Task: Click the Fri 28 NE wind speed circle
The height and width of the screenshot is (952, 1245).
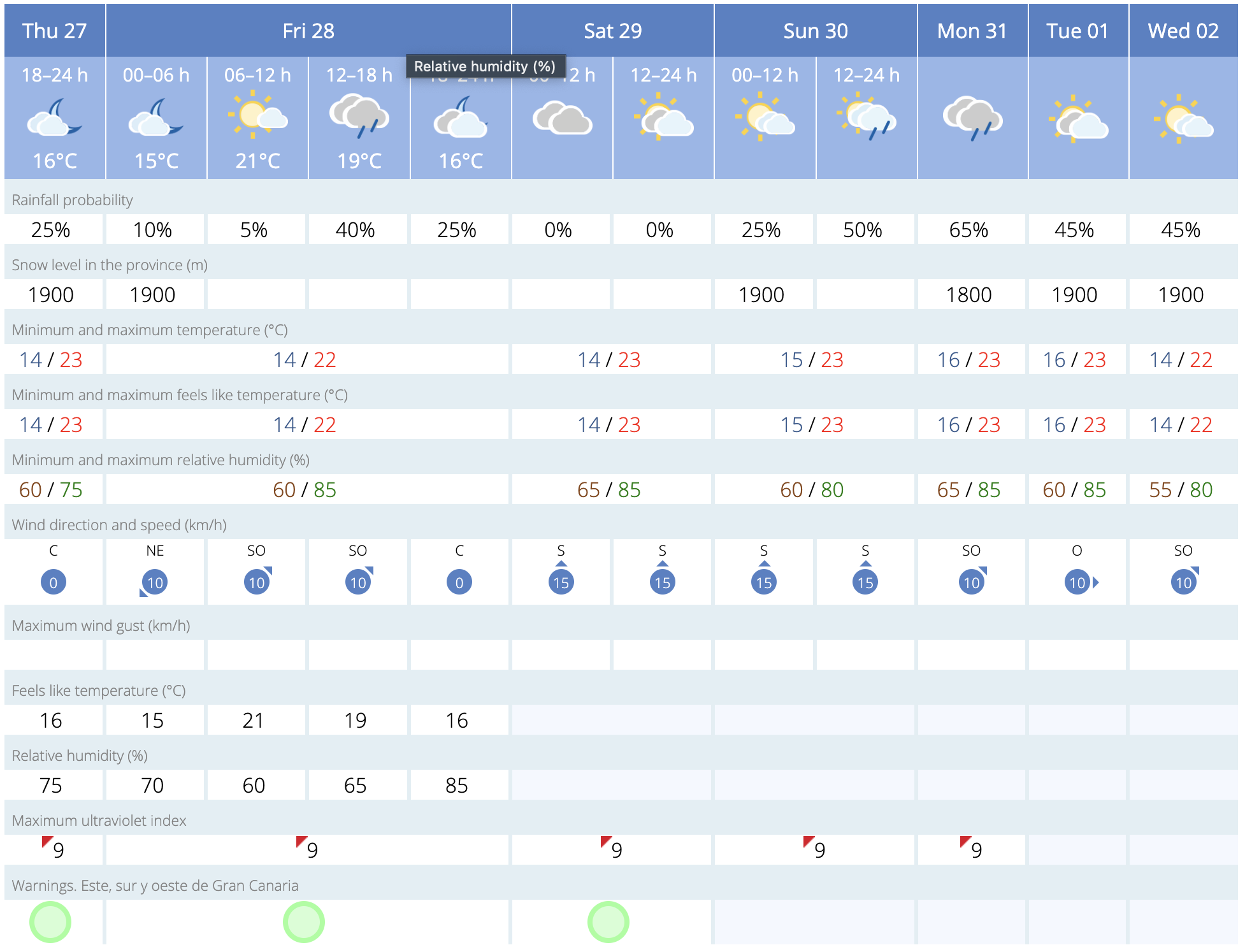Action: coord(155,582)
